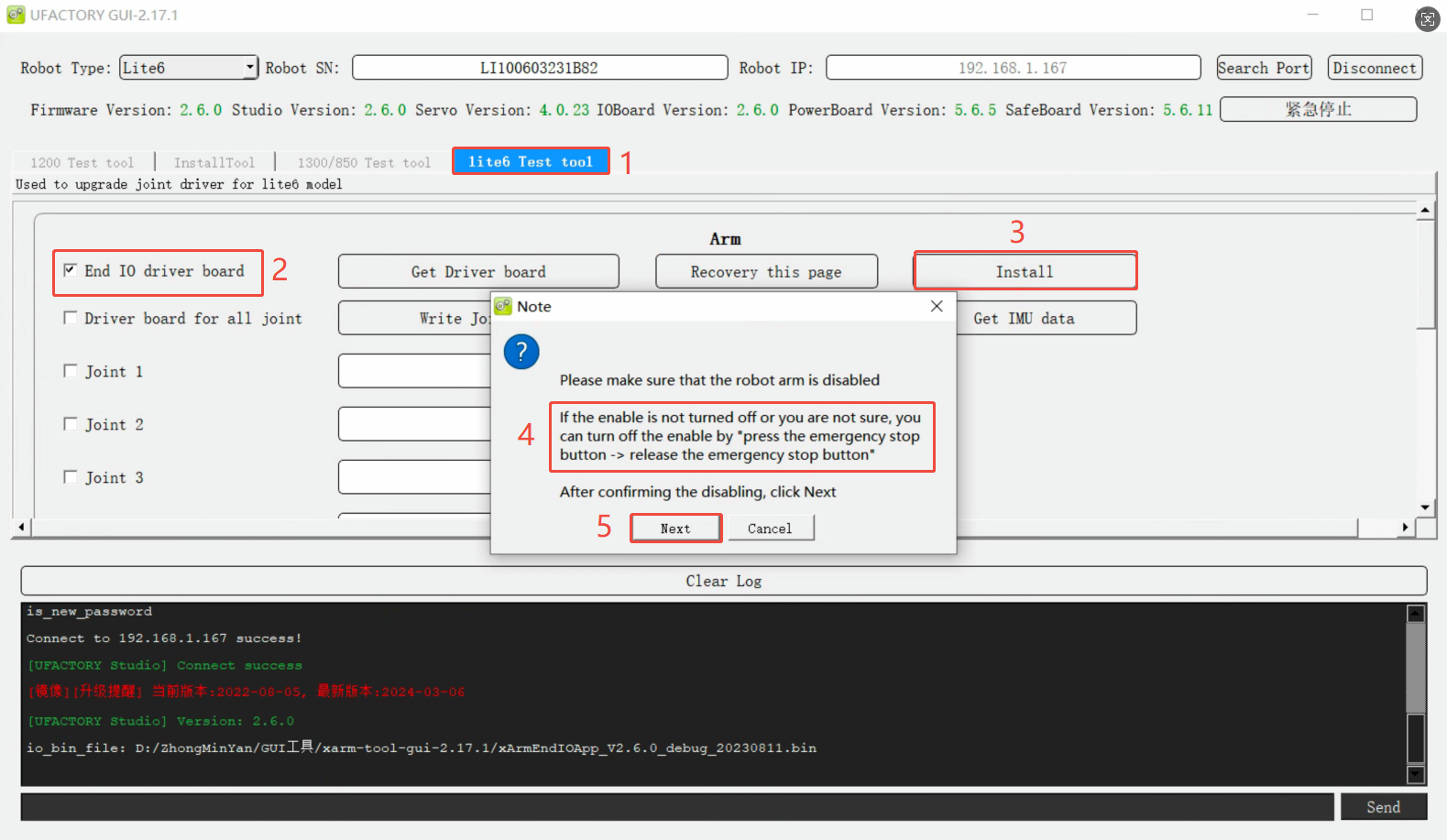Click 'After confirming the disabling, click Next' text

coord(698,492)
